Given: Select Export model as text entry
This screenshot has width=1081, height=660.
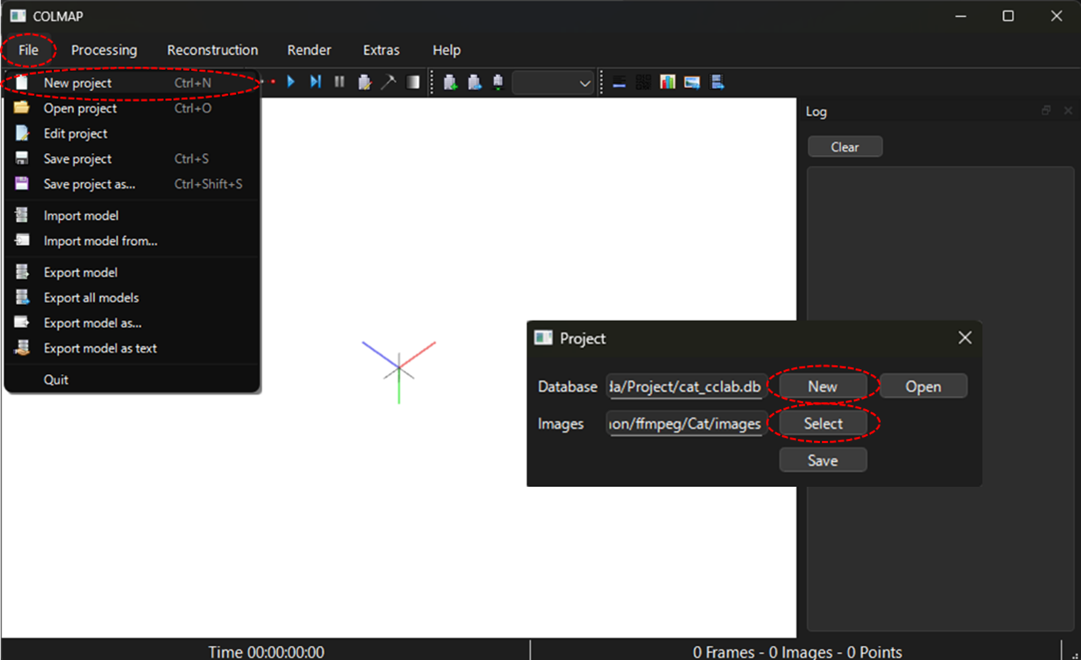Looking at the screenshot, I should 100,348.
